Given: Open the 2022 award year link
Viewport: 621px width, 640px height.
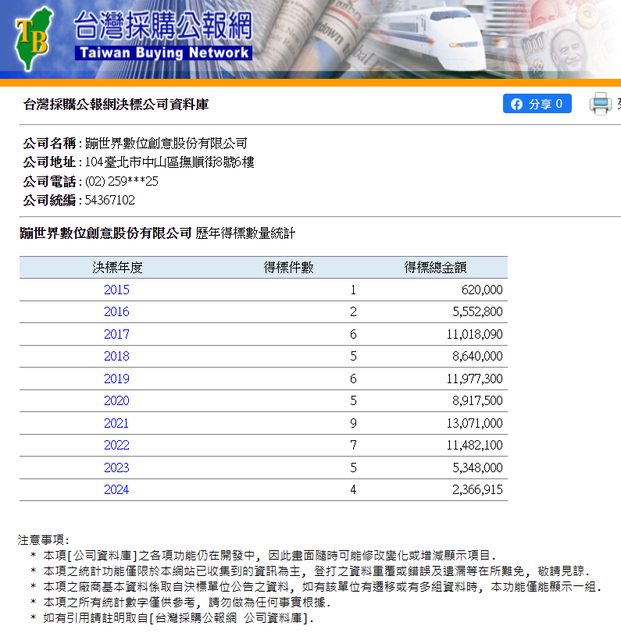Looking at the screenshot, I should tap(116, 445).
